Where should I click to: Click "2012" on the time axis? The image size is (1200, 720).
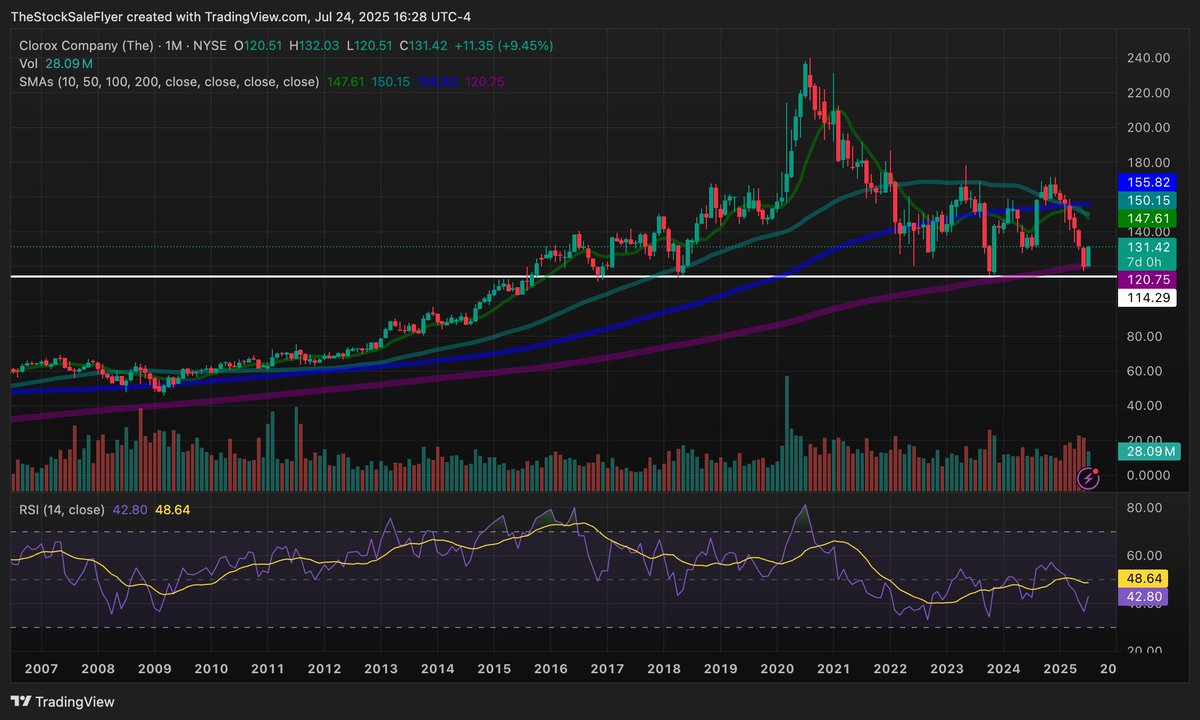tap(323, 669)
